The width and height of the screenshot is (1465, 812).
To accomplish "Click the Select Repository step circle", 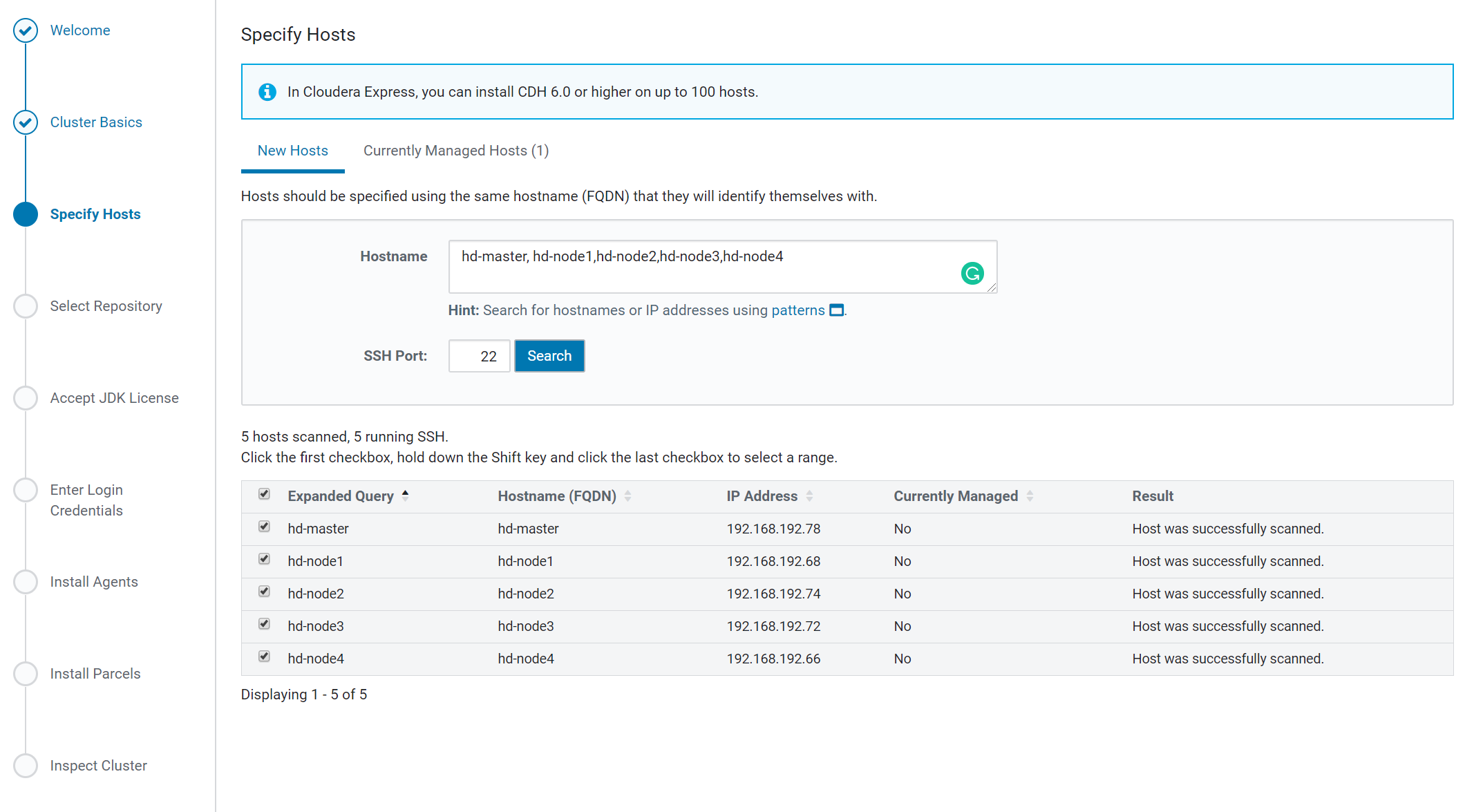I will 26,306.
